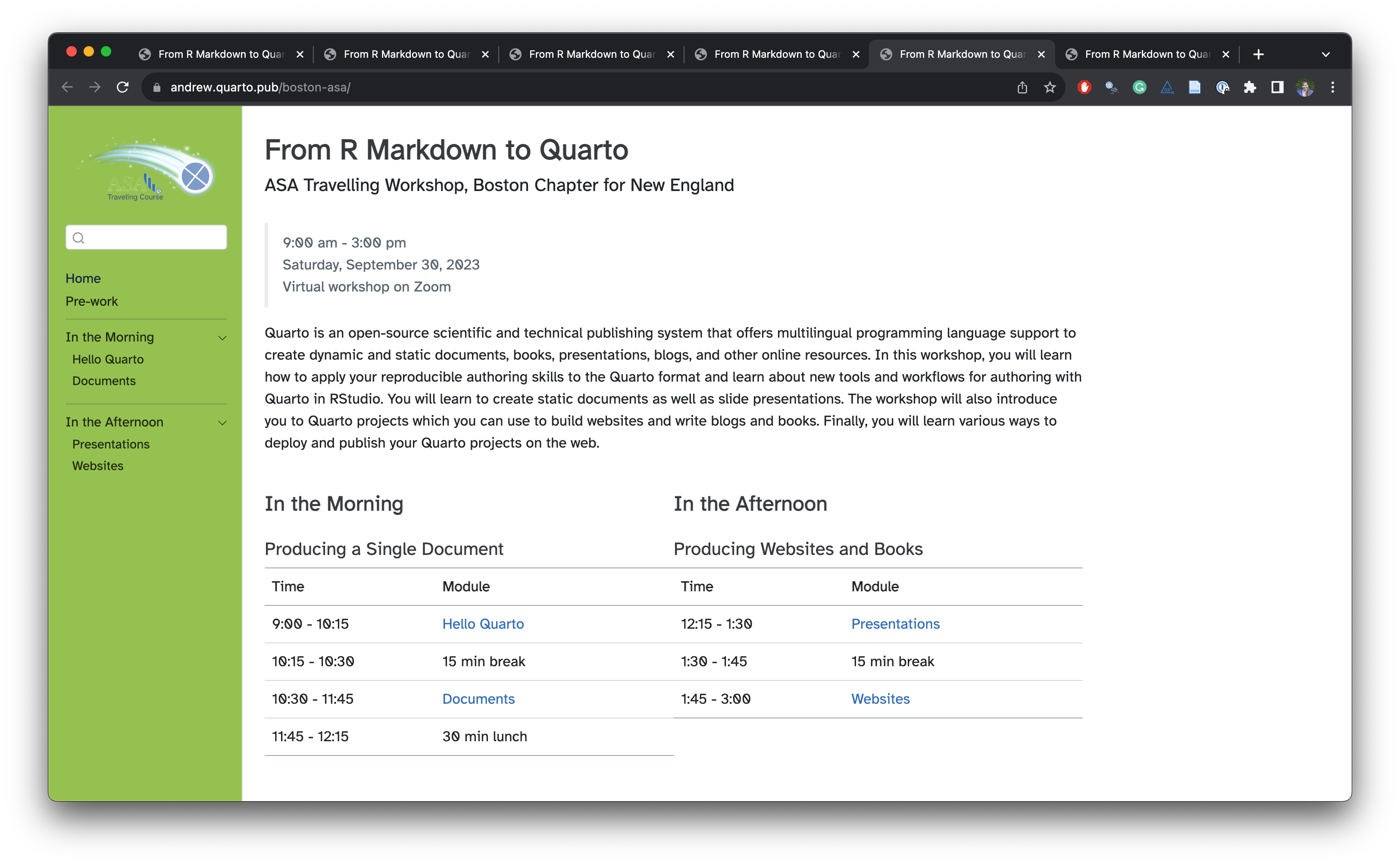Click the extensions puzzle piece icon
Screen dimensions: 1400x865
pos(1249,87)
